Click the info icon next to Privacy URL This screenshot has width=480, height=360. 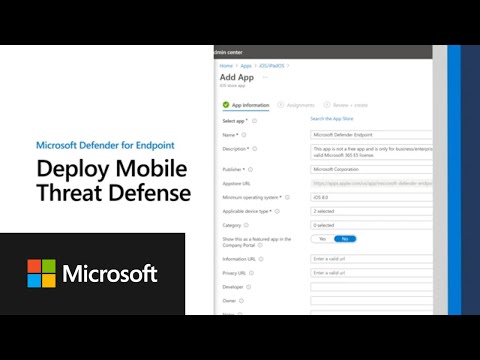(251, 273)
